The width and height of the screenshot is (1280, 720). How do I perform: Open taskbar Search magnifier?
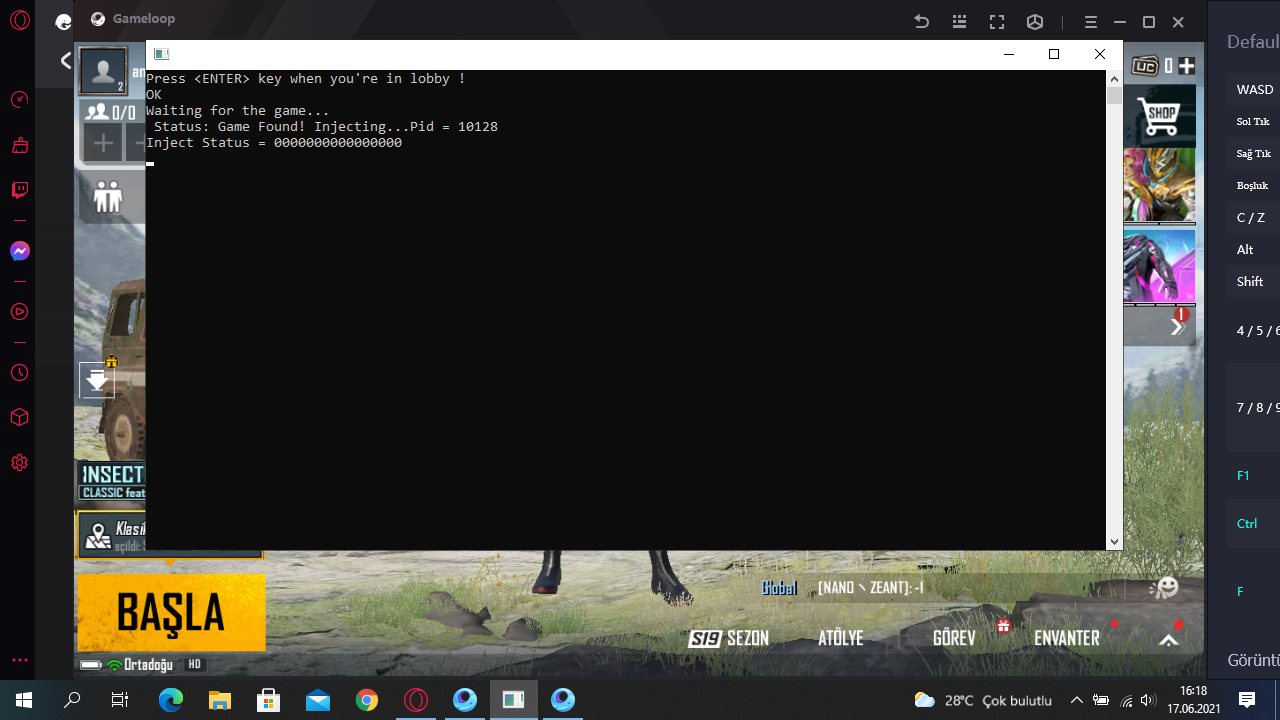72,700
